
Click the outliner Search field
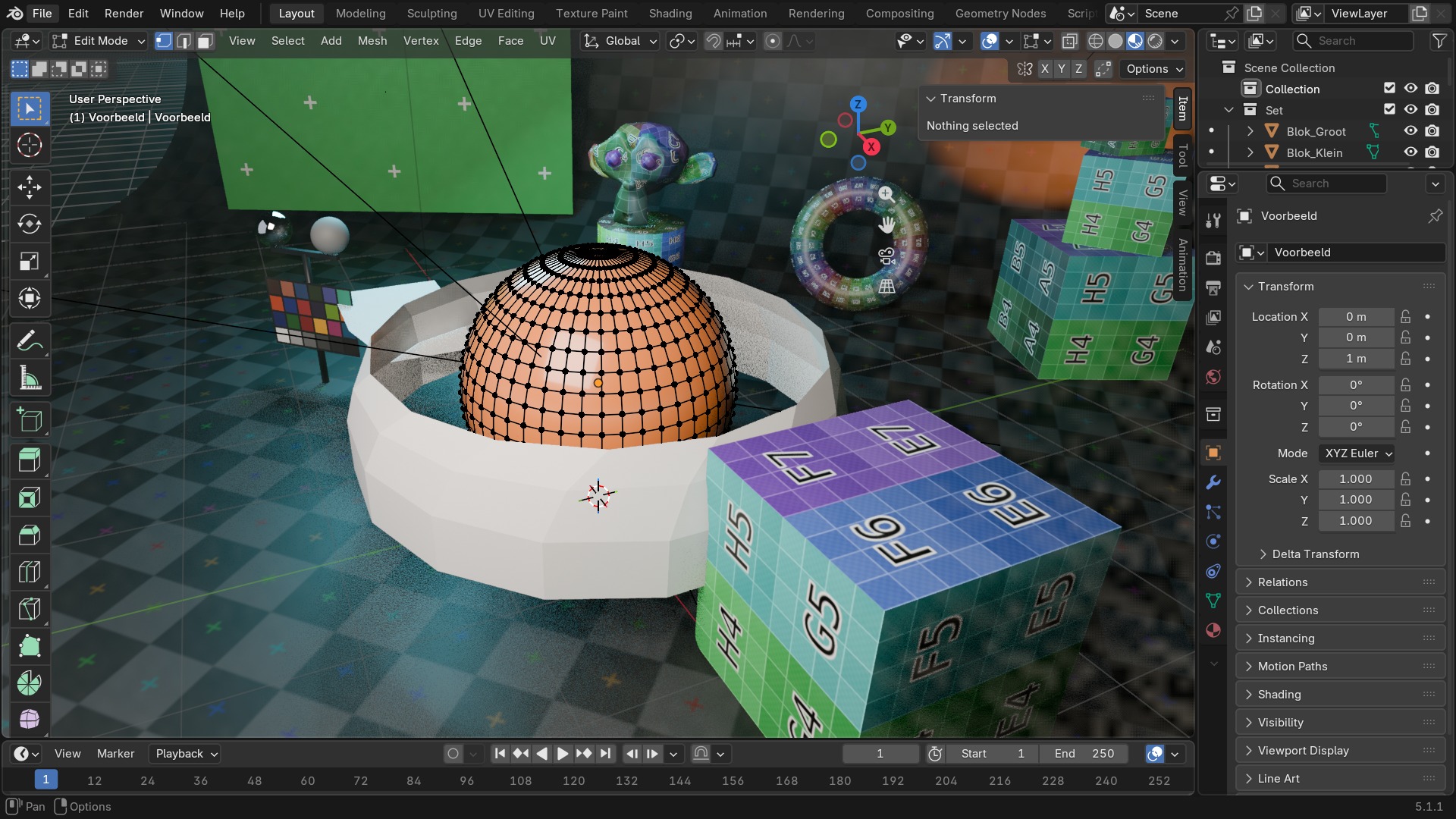pyautogui.click(x=1354, y=41)
